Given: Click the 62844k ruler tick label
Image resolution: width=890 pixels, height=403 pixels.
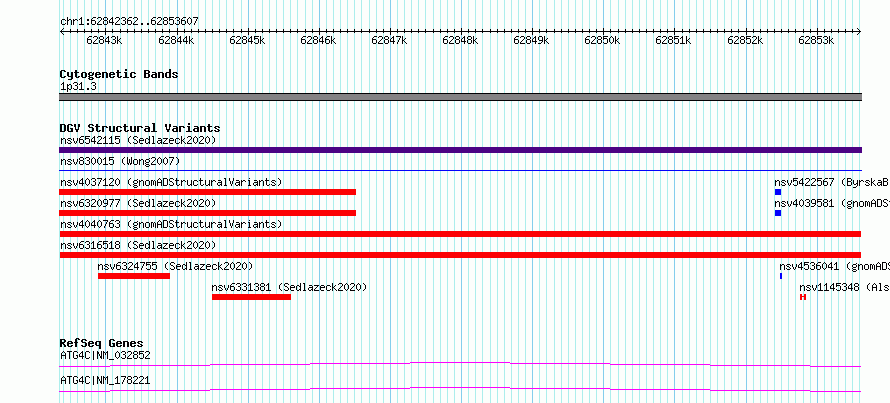Looking at the screenshot, I should click(x=176, y=40).
